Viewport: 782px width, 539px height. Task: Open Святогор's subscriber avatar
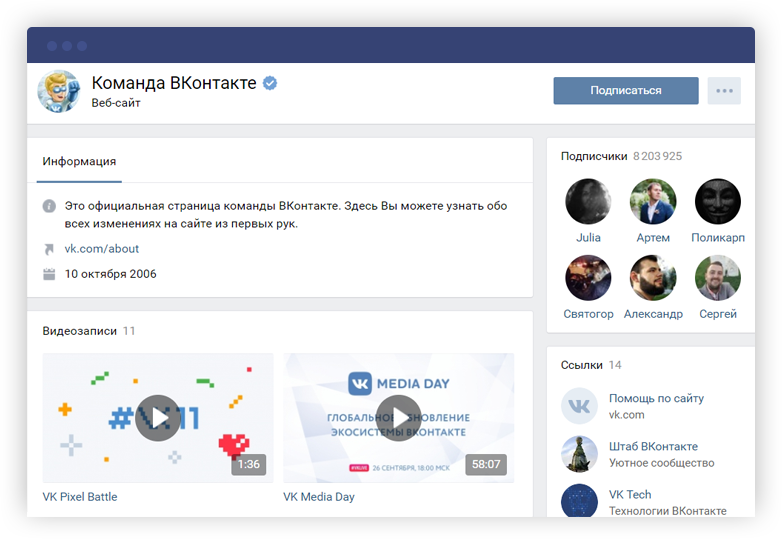[588, 278]
